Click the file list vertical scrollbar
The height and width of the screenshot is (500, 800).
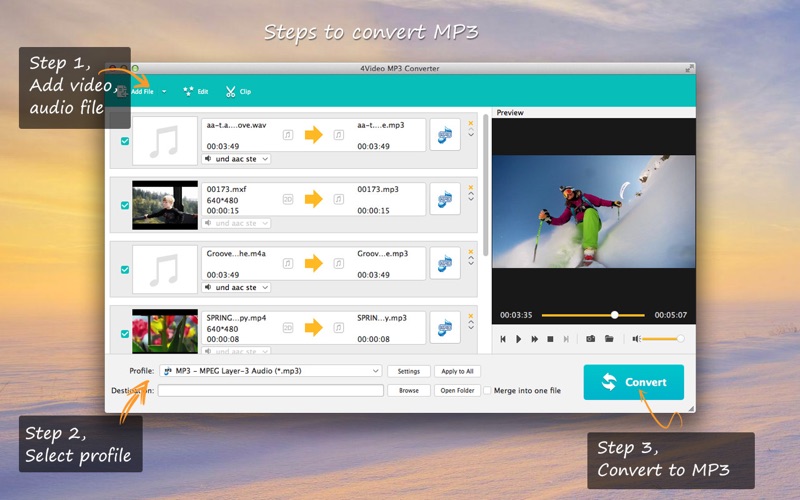tap(485, 186)
